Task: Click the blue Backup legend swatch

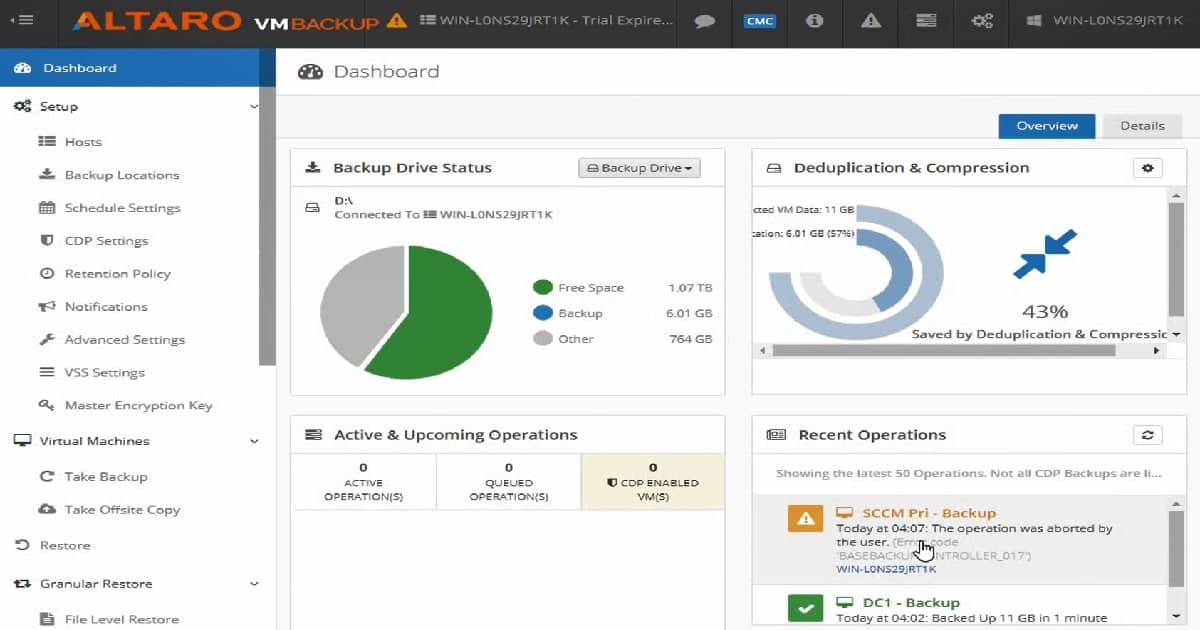Action: pos(543,313)
